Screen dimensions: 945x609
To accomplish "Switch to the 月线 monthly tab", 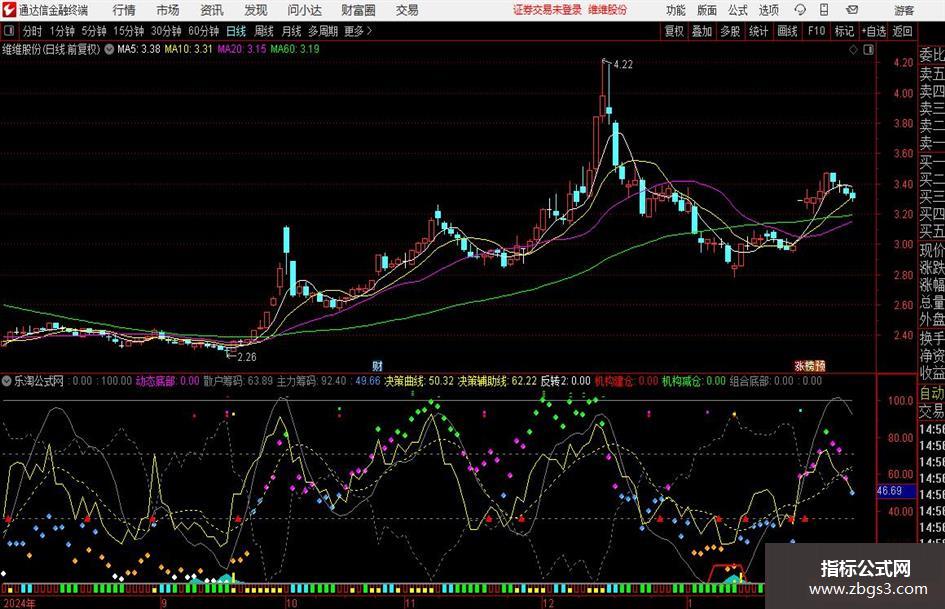I will (291, 31).
